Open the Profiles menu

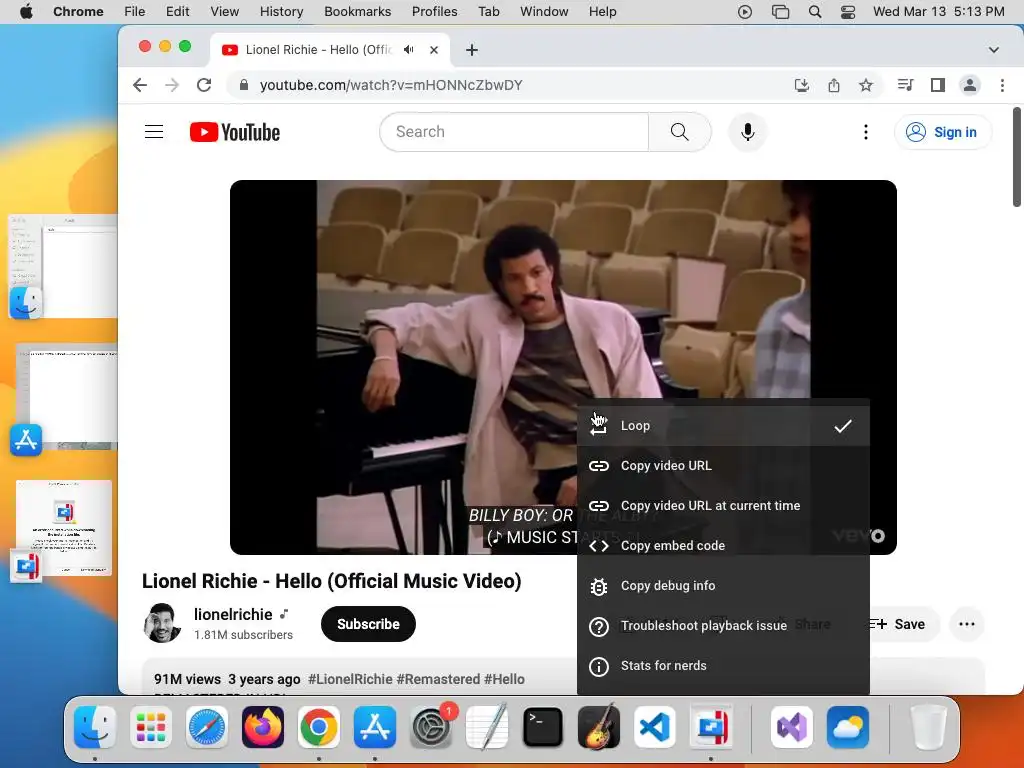click(x=434, y=12)
